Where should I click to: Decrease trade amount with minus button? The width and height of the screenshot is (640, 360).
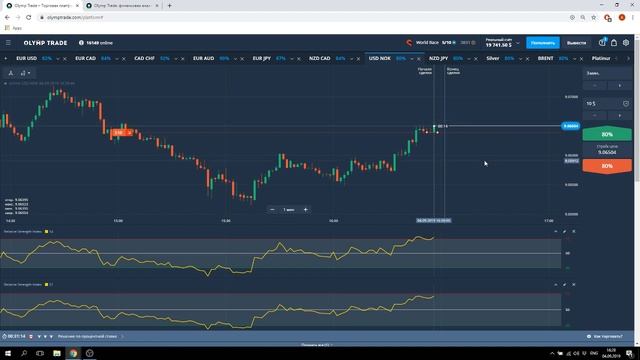[x=594, y=116]
